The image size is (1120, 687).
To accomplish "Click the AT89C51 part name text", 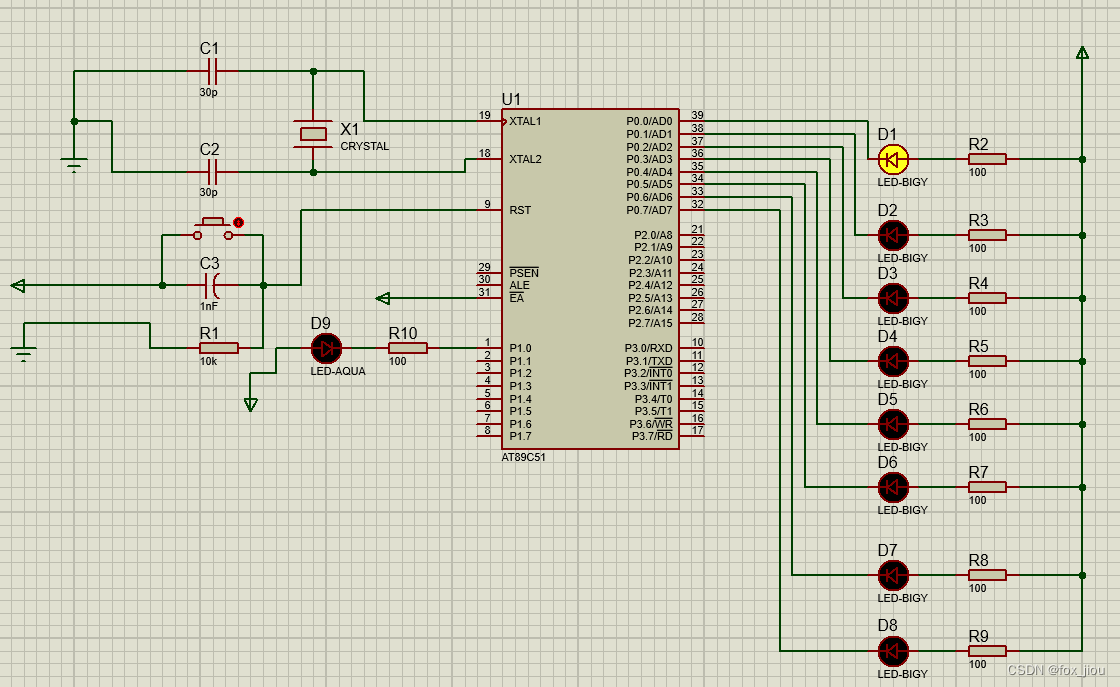I will [x=524, y=457].
